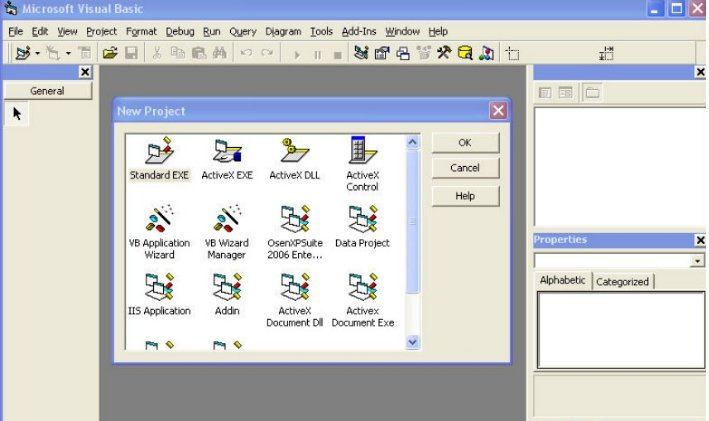Select the ActiveX DLL project icon
The image size is (709, 421).
tap(294, 151)
